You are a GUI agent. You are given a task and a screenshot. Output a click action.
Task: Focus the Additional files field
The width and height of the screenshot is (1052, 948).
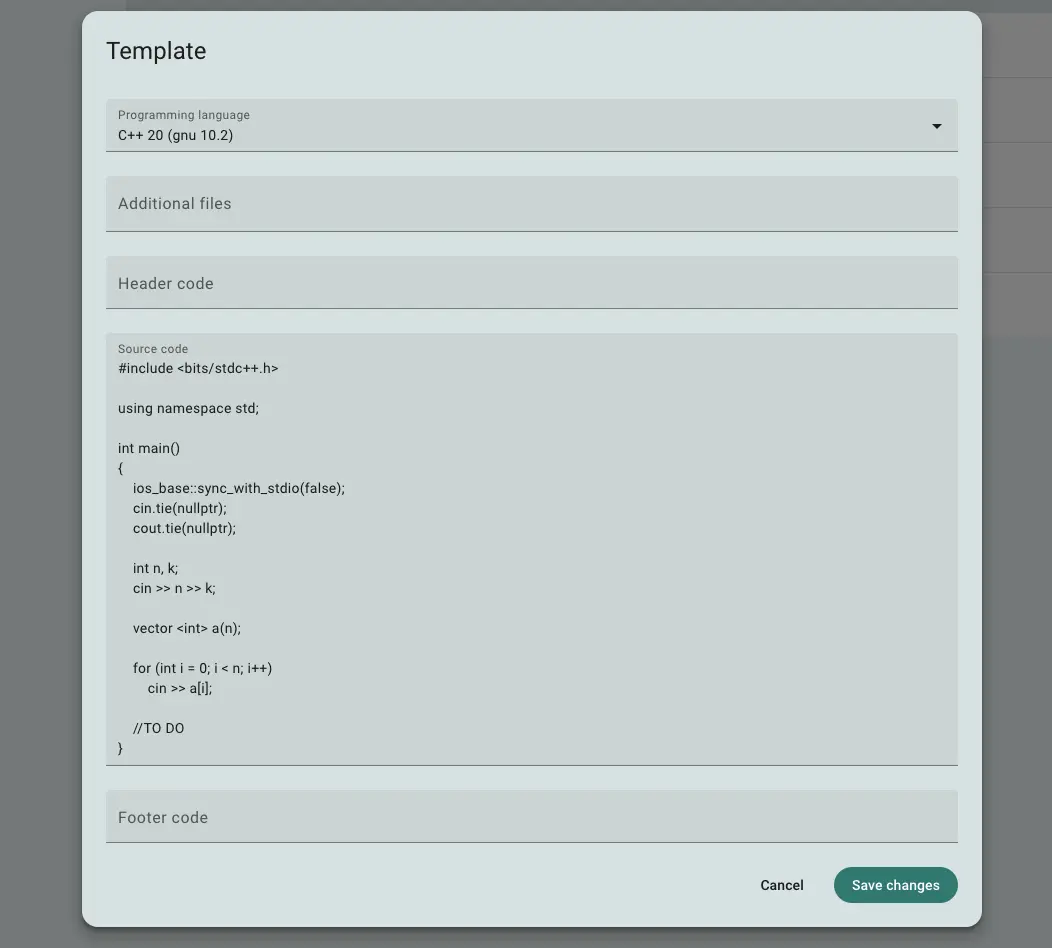[x=531, y=204]
